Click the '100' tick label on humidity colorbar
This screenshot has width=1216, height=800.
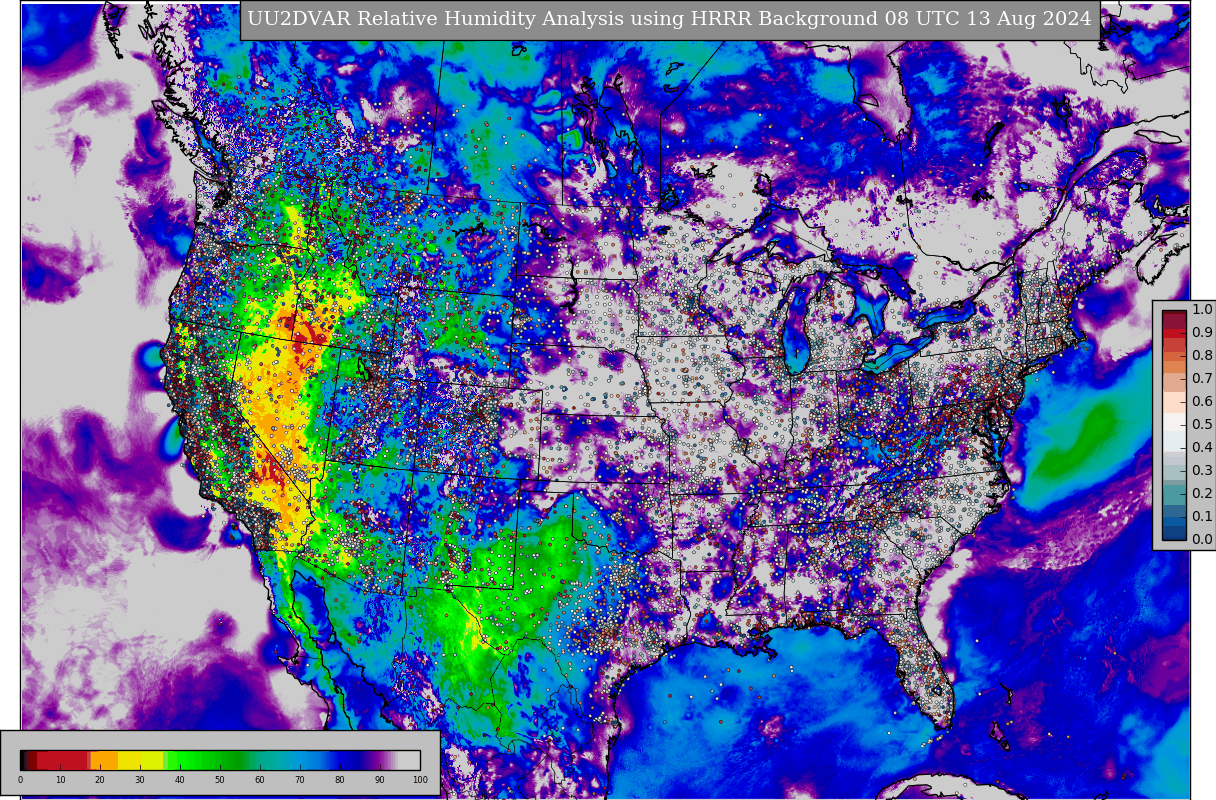pyautogui.click(x=420, y=780)
